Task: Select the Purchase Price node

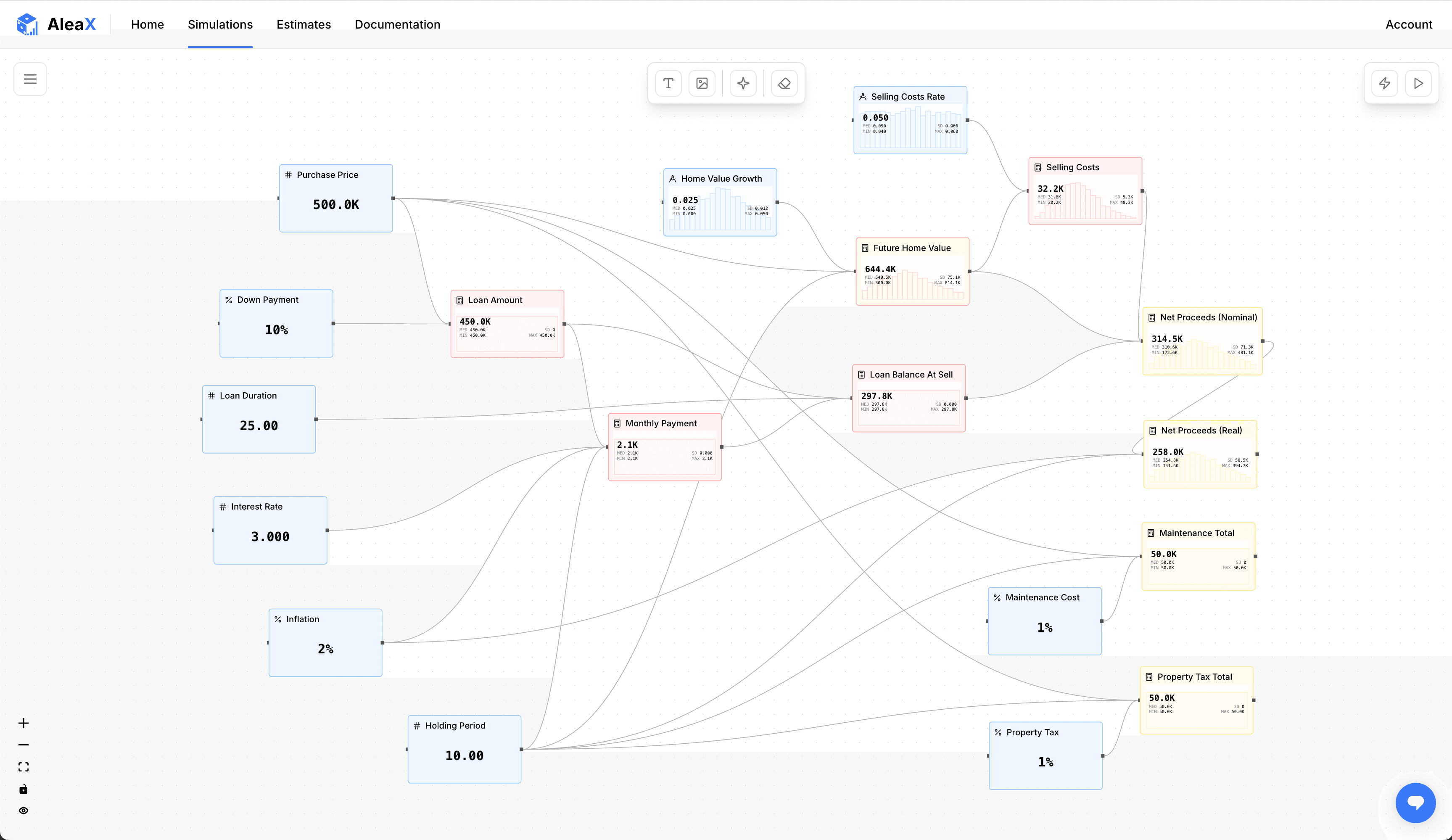Action: 336,199
